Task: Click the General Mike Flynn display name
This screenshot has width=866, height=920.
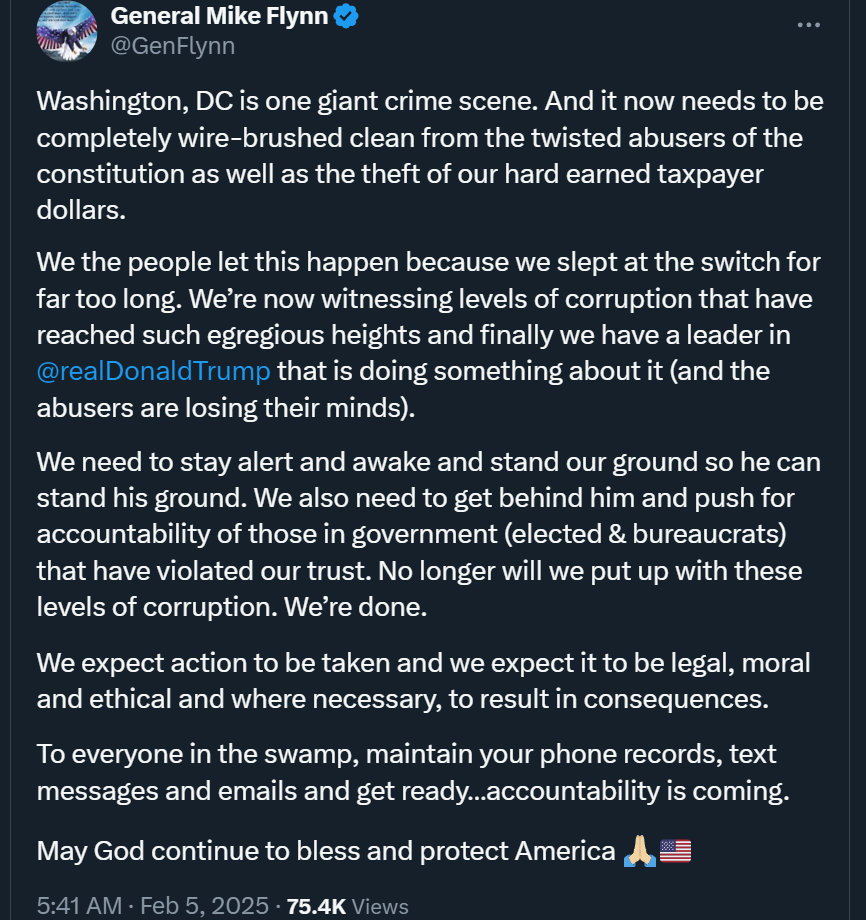Action: tap(219, 16)
